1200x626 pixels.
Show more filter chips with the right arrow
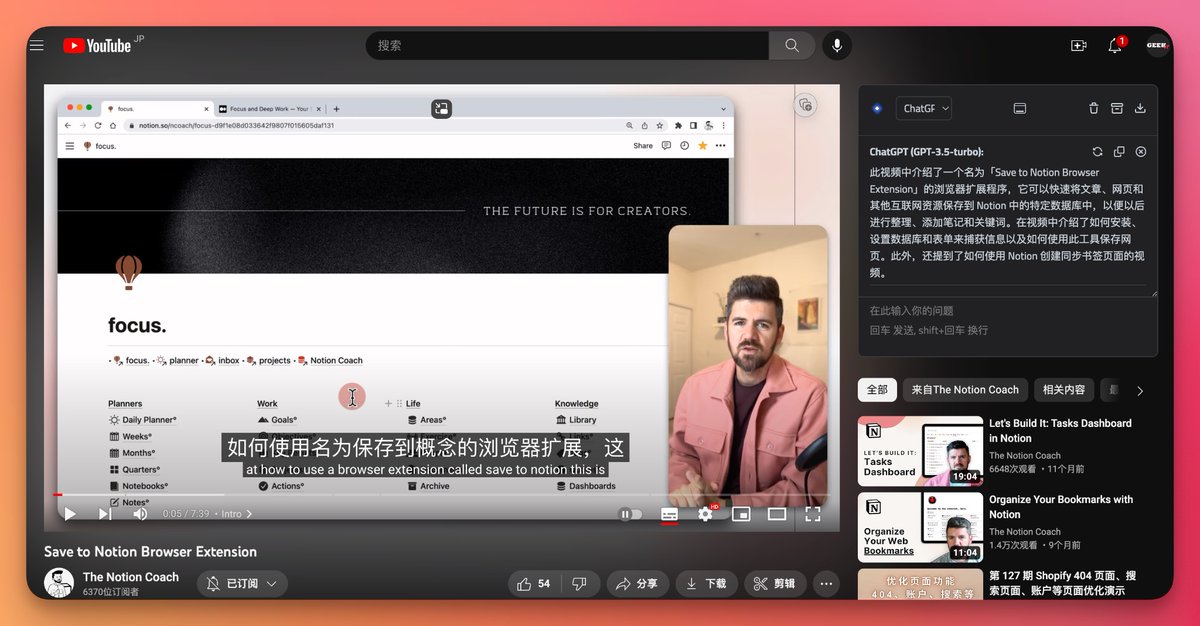[x=1140, y=390]
